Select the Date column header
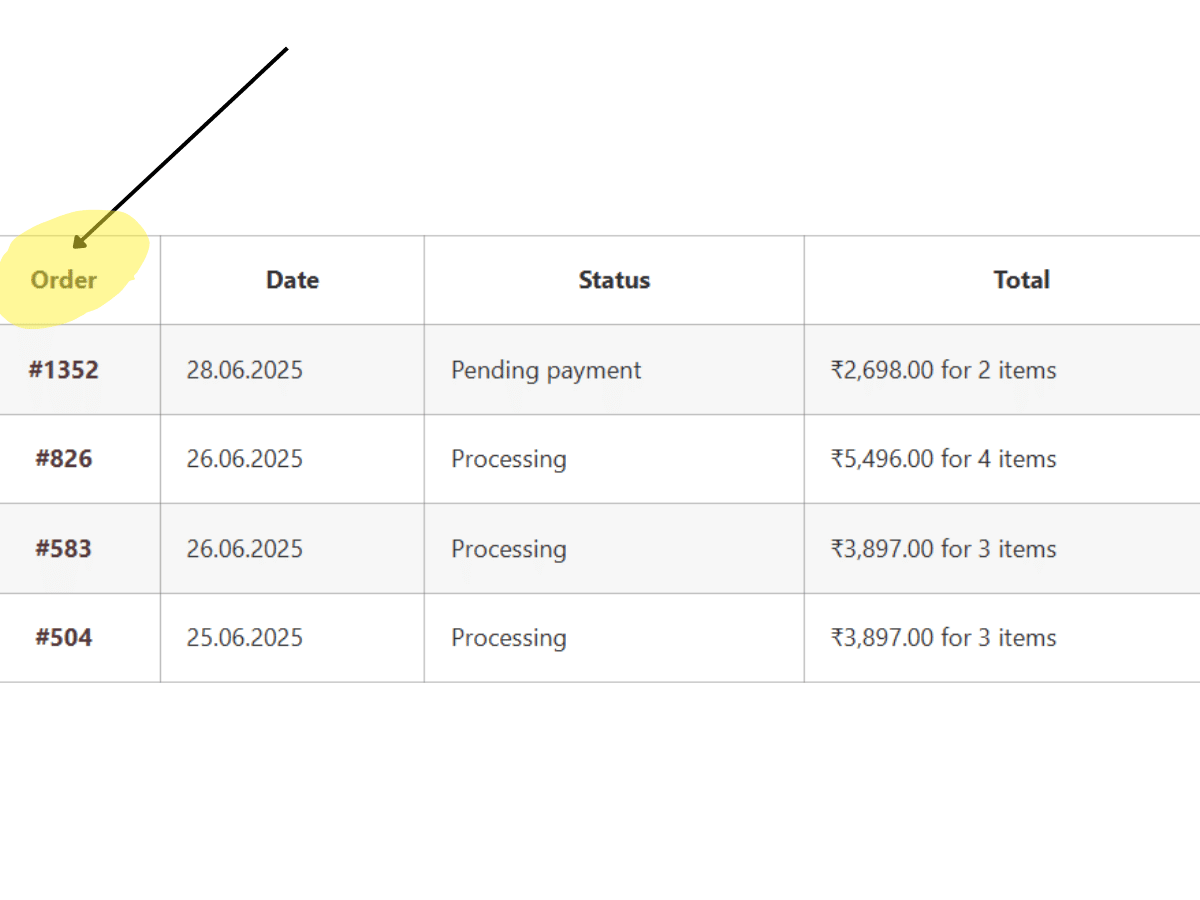Image resolution: width=1200 pixels, height=900 pixels. coord(292,280)
